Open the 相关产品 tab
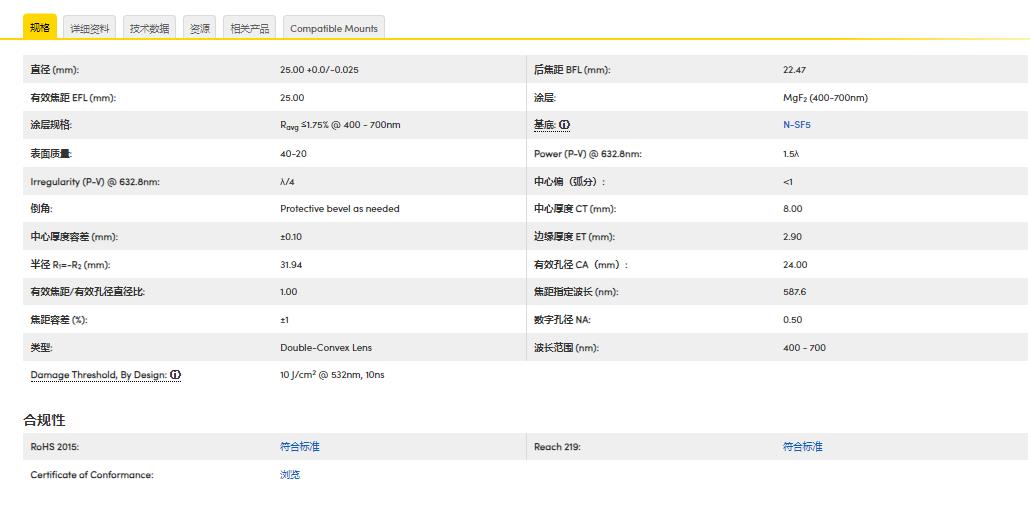 click(250, 29)
